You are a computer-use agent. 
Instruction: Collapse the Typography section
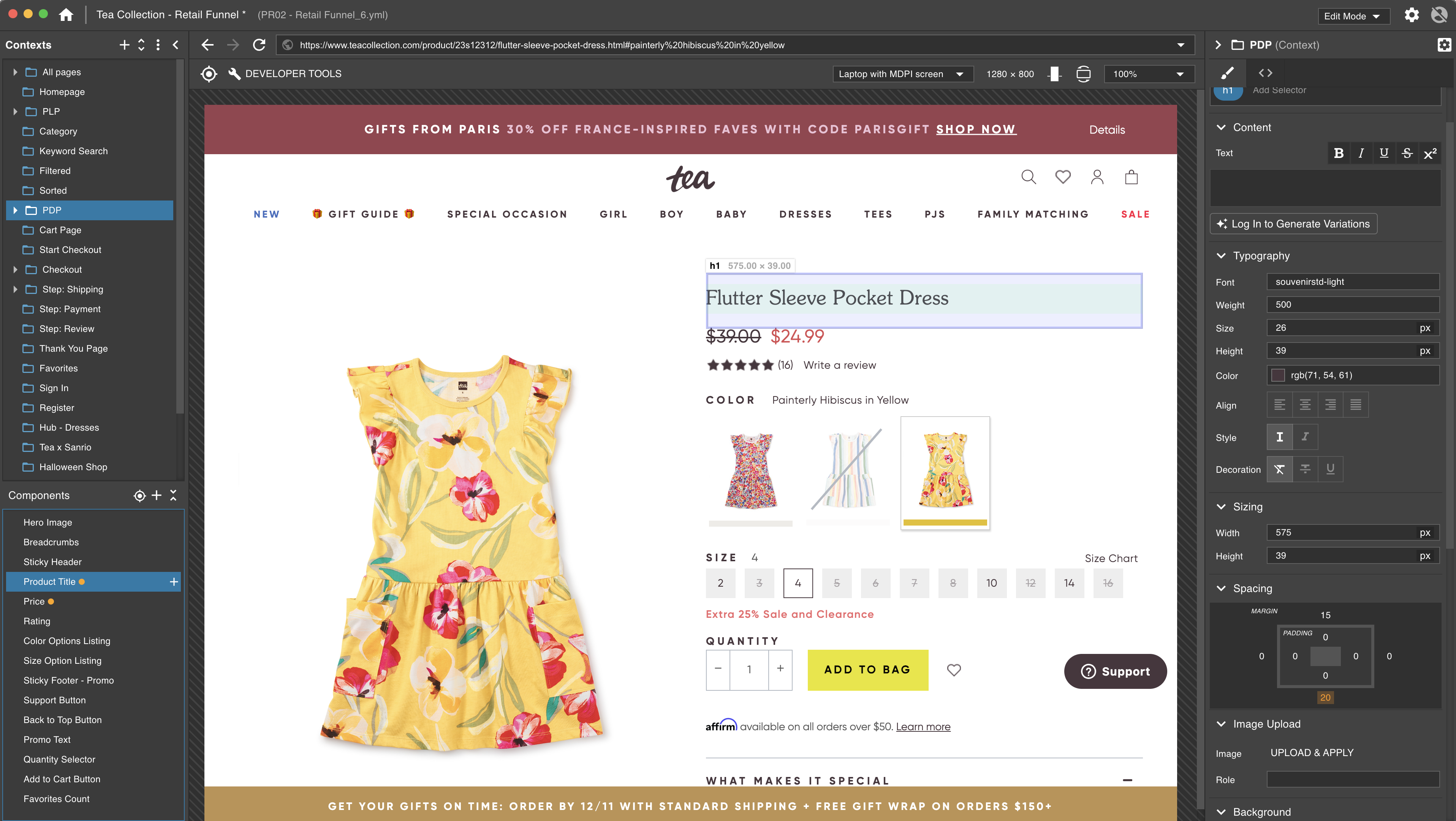1221,256
